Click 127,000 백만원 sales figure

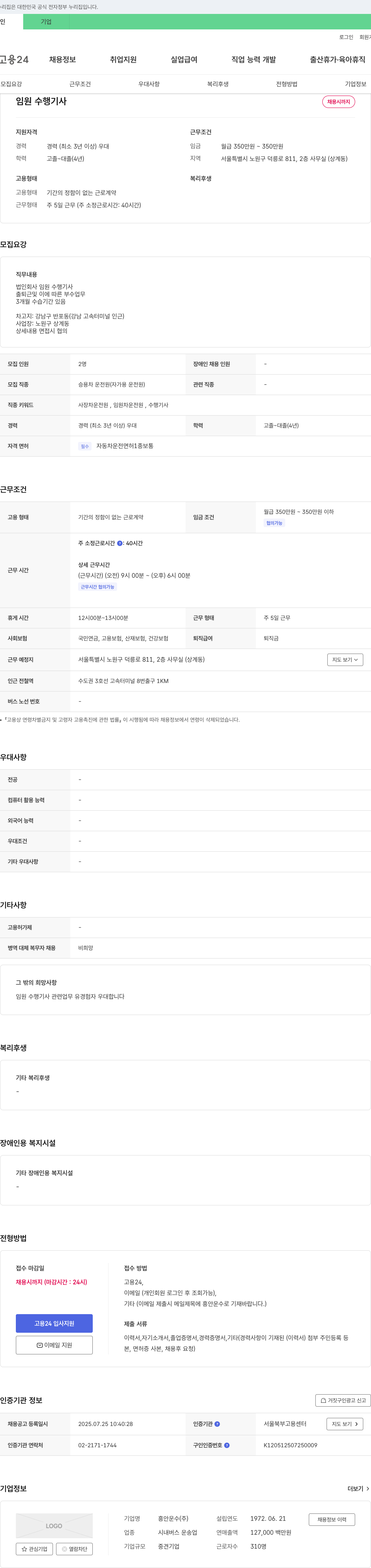[x=271, y=1533]
